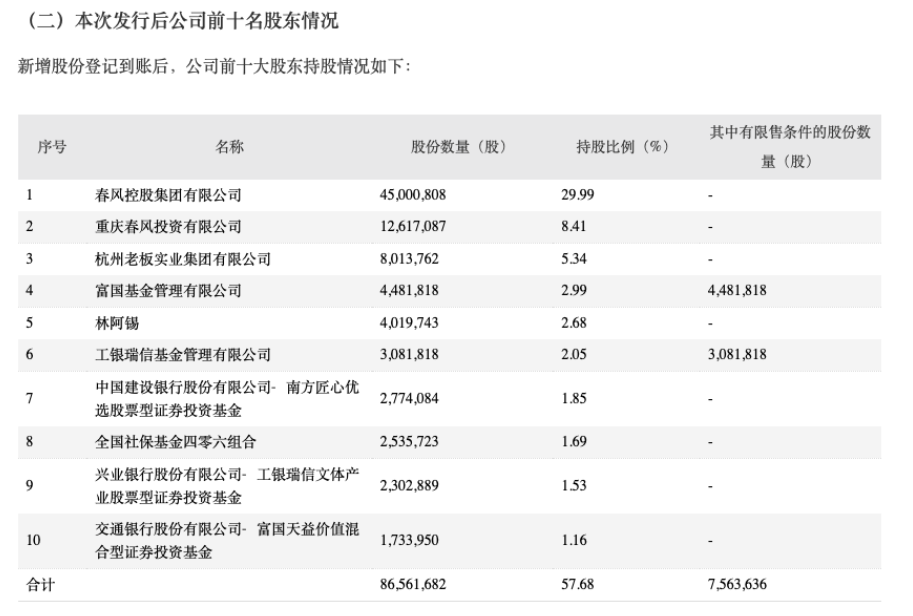This screenshot has width=913, height=616.
Task: Click '4,481,818' in the restricted shares column
Action: pyautogui.click(x=737, y=291)
